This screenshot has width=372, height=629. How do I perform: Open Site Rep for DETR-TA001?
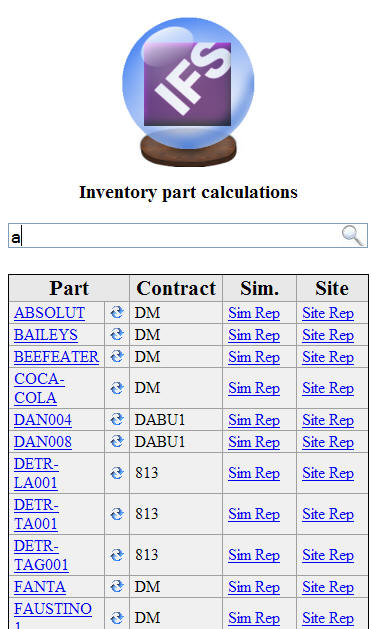pos(328,514)
